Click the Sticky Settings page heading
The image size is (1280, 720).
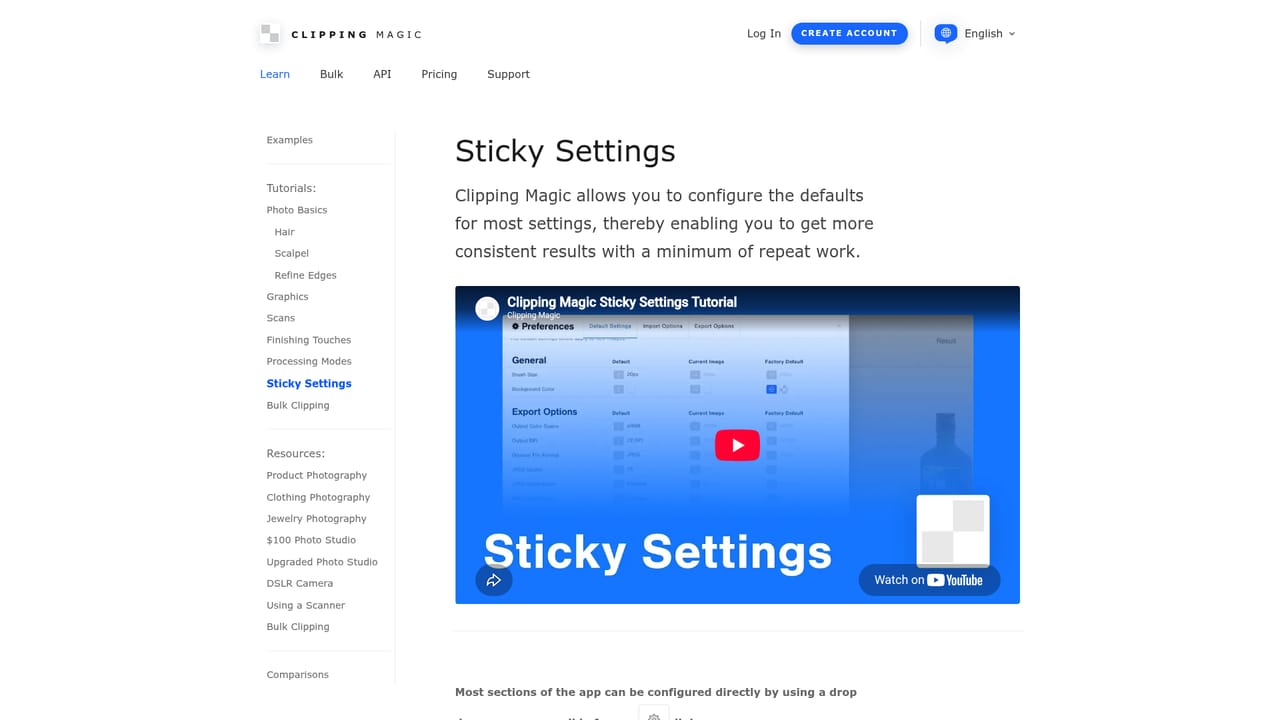565,151
